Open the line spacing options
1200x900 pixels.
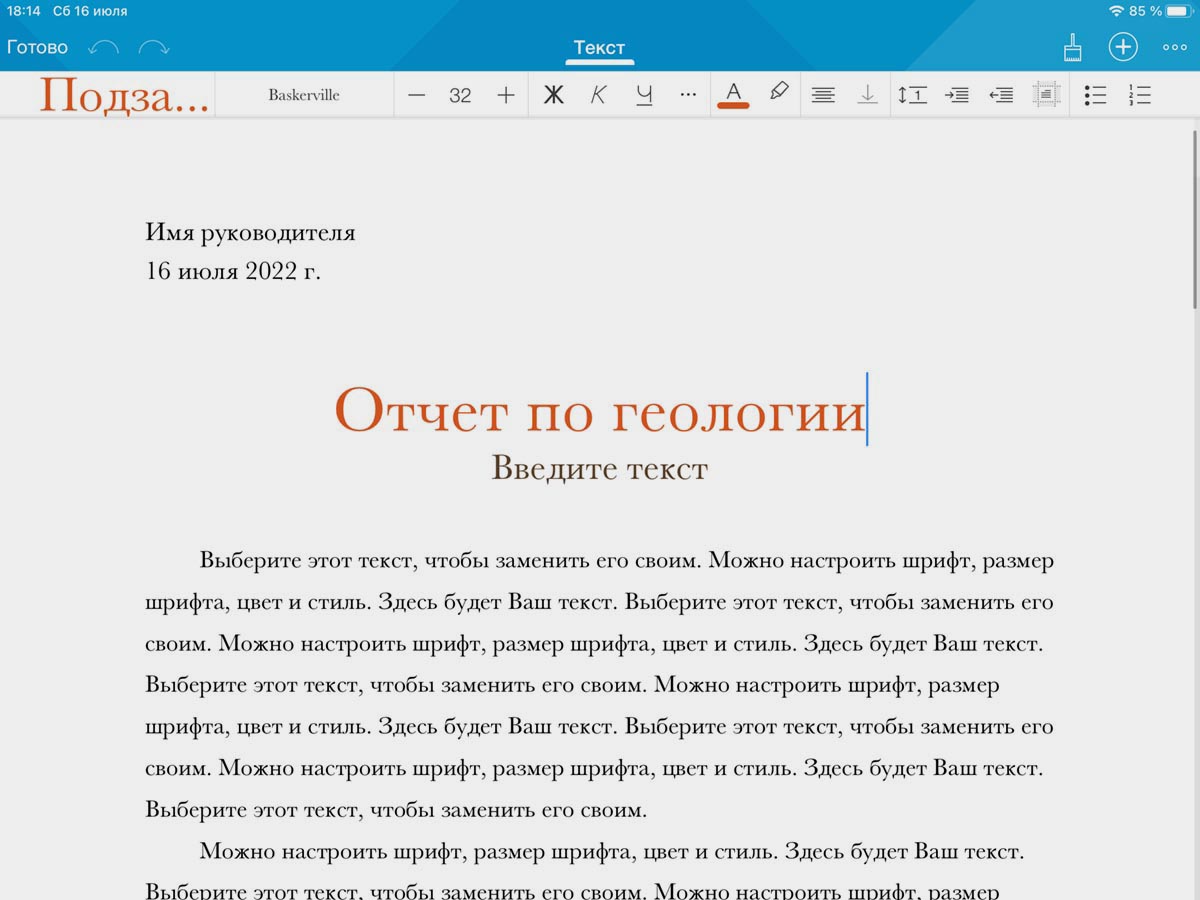(x=912, y=95)
